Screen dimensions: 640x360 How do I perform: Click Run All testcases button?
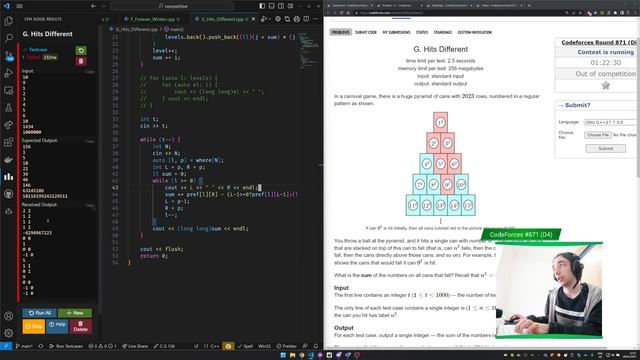[x=40, y=313]
